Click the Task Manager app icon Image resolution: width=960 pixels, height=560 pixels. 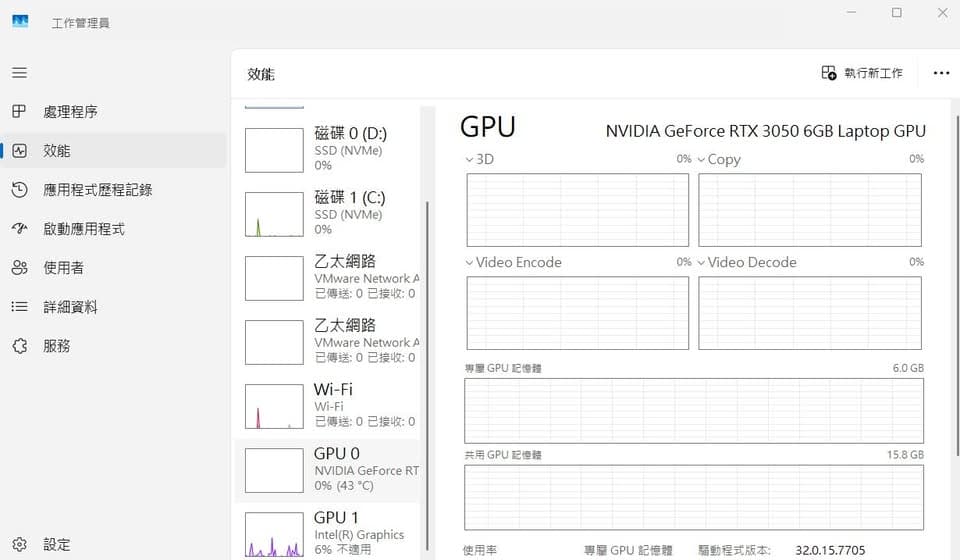[20, 22]
